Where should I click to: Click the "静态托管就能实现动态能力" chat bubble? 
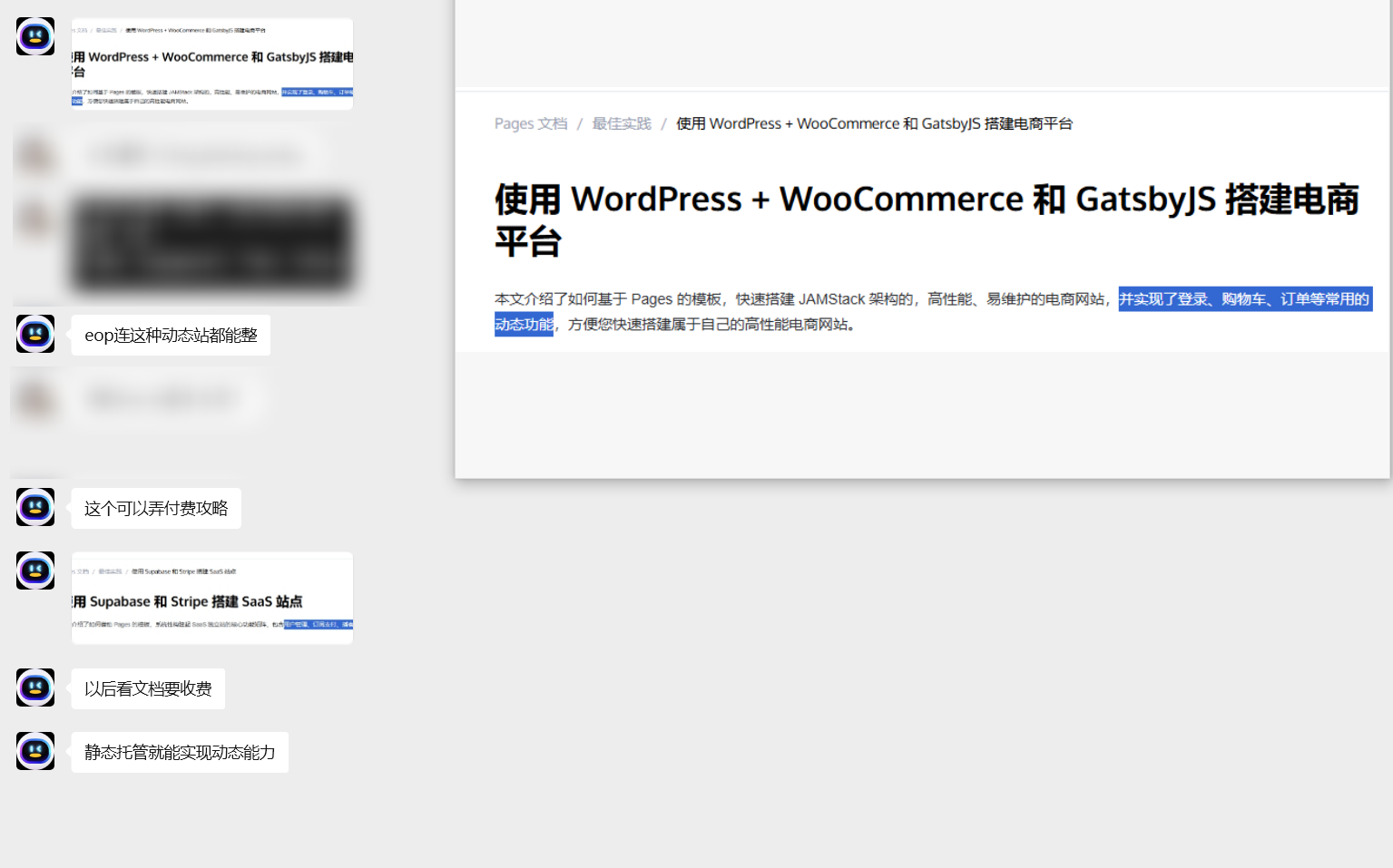coord(180,753)
